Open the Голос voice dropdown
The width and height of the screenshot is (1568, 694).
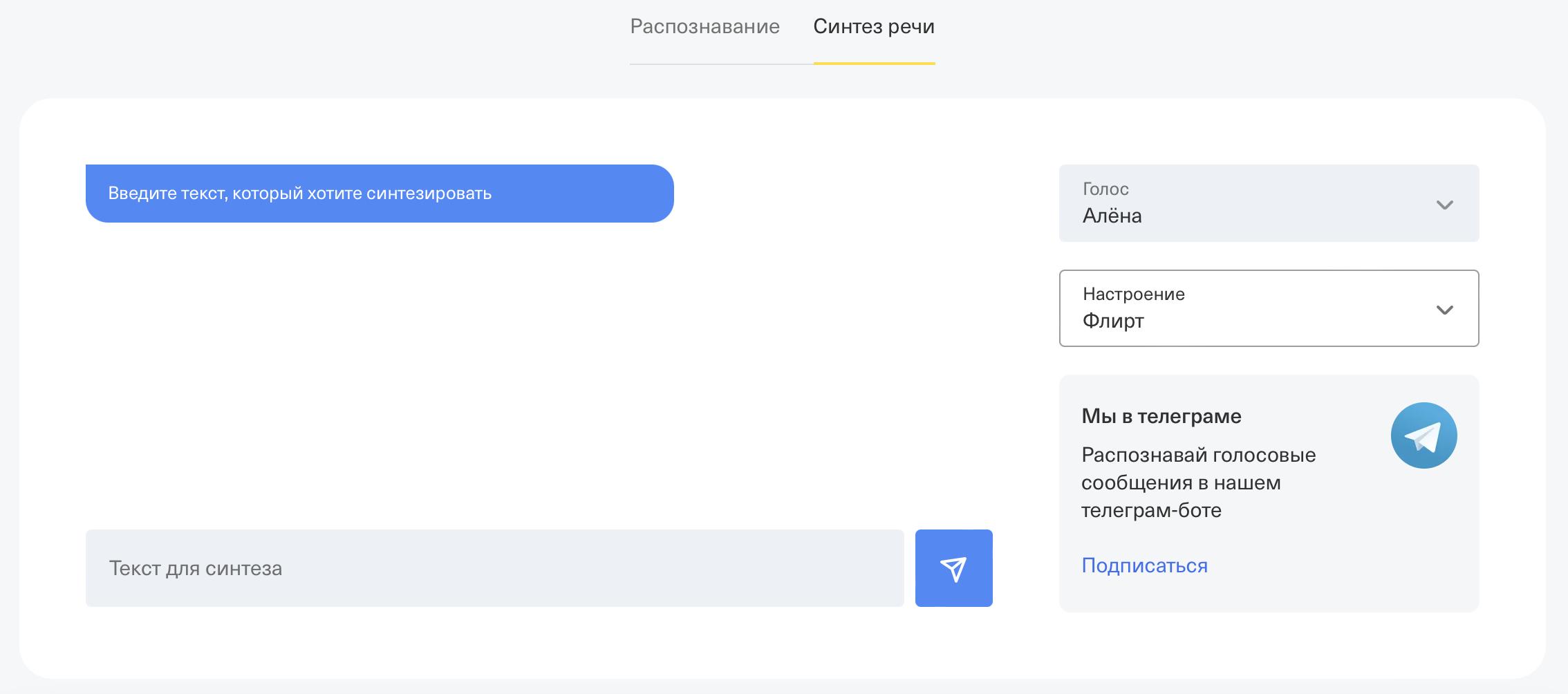click(x=1268, y=203)
